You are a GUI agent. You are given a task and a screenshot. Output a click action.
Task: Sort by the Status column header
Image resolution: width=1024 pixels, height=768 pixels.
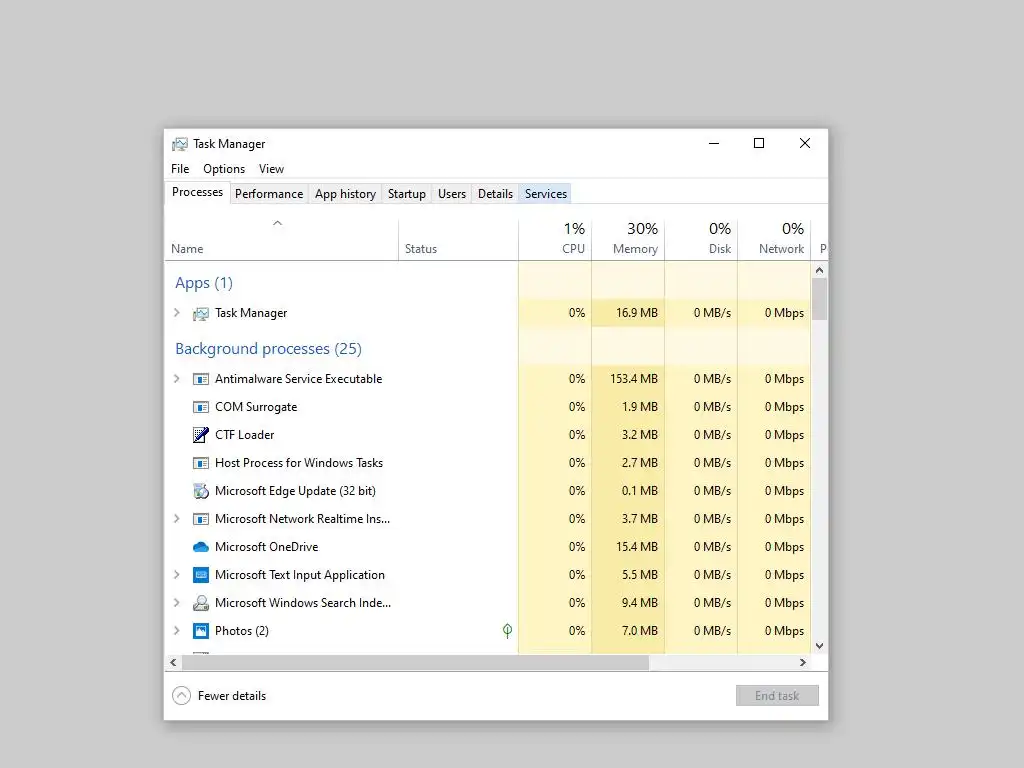coord(458,240)
